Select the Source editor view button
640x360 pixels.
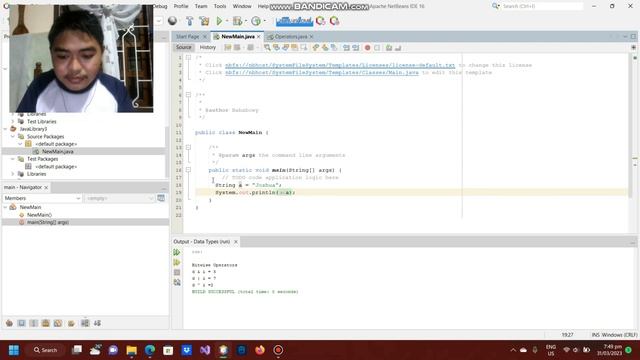coord(184,48)
